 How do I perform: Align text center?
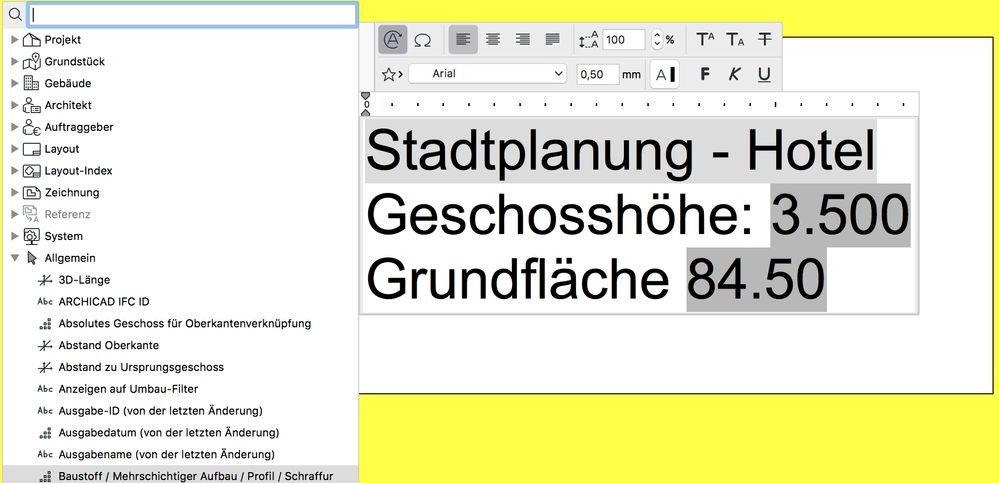point(492,40)
